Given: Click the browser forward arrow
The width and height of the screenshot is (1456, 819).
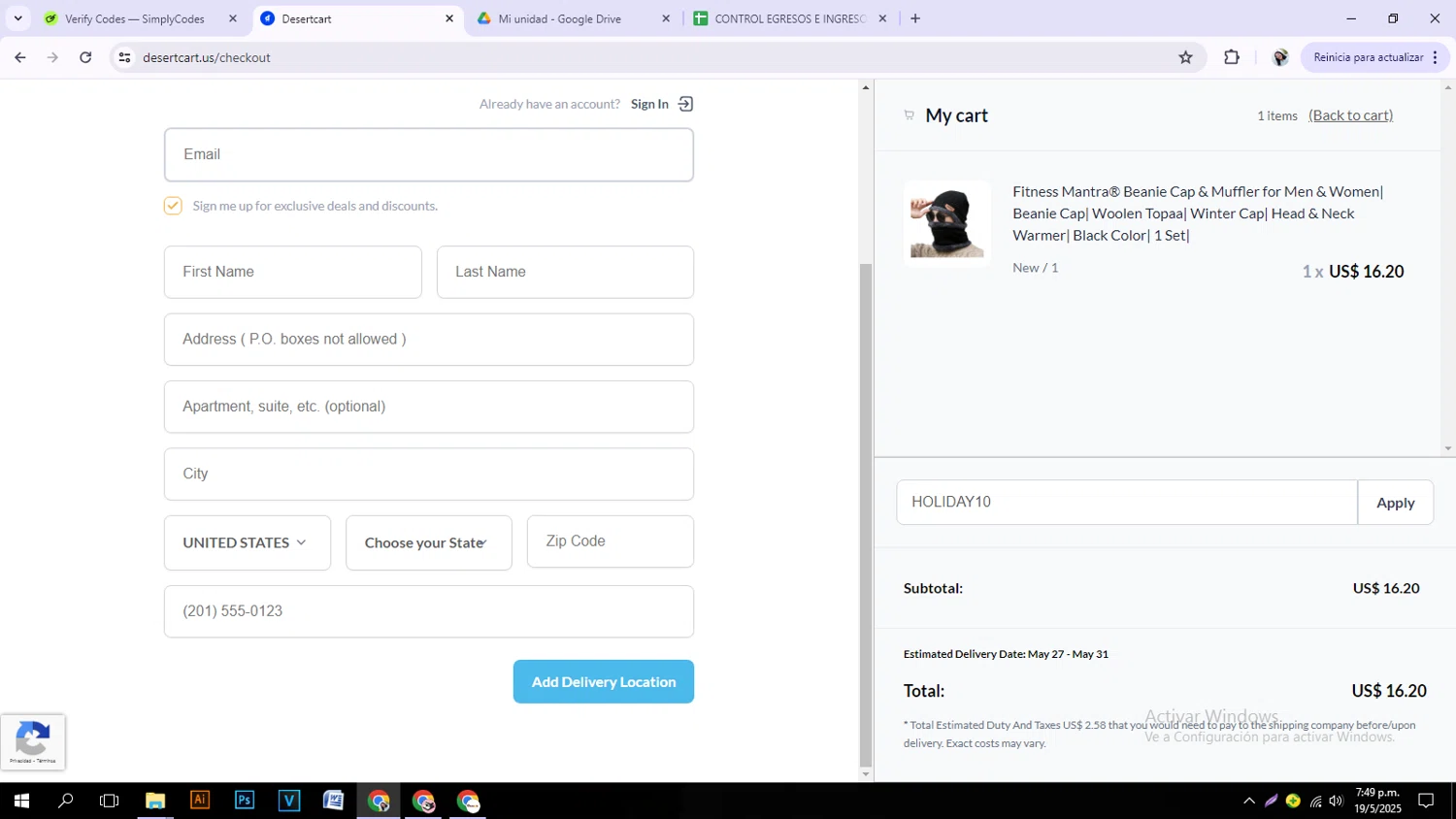Looking at the screenshot, I should point(53,57).
